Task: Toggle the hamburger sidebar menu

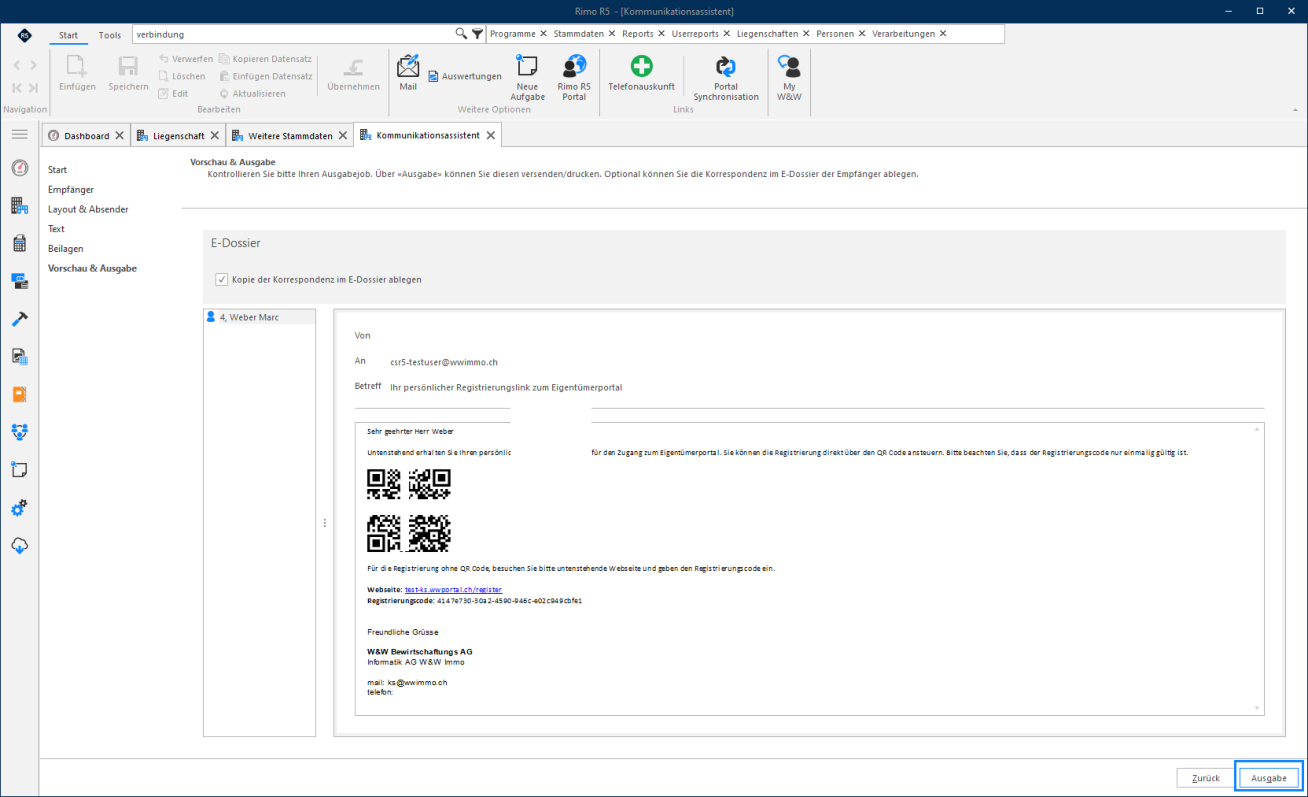Action: (x=19, y=134)
